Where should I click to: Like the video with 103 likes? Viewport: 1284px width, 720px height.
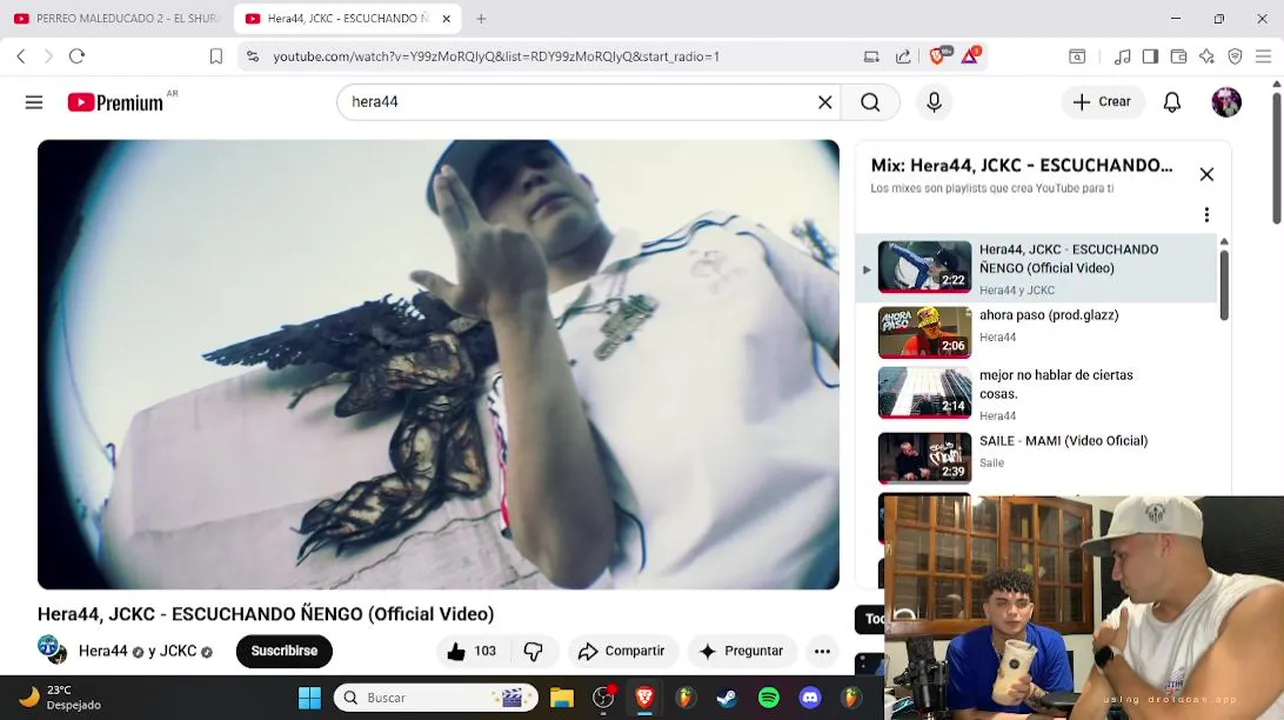[x=472, y=651]
